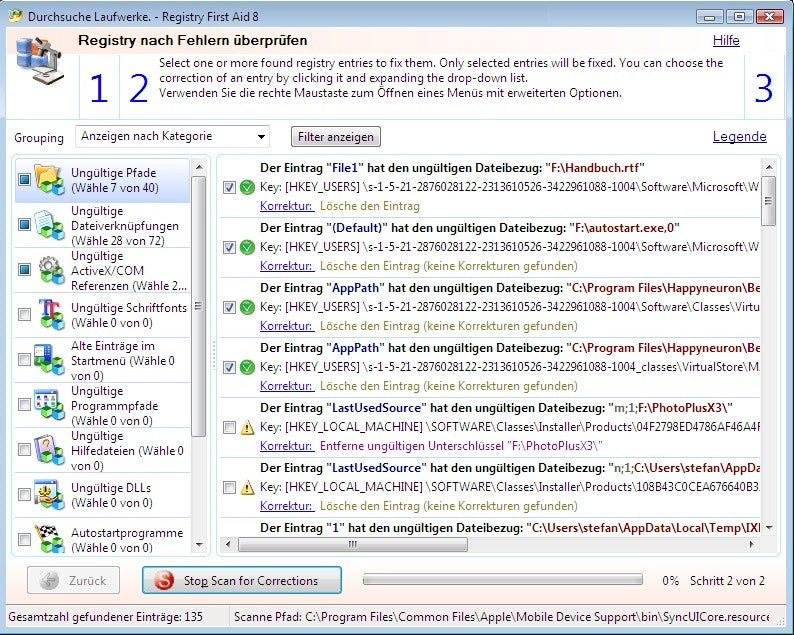Open Korrektur options for File1 entry
This screenshot has width=794, height=635.
coord(287,206)
